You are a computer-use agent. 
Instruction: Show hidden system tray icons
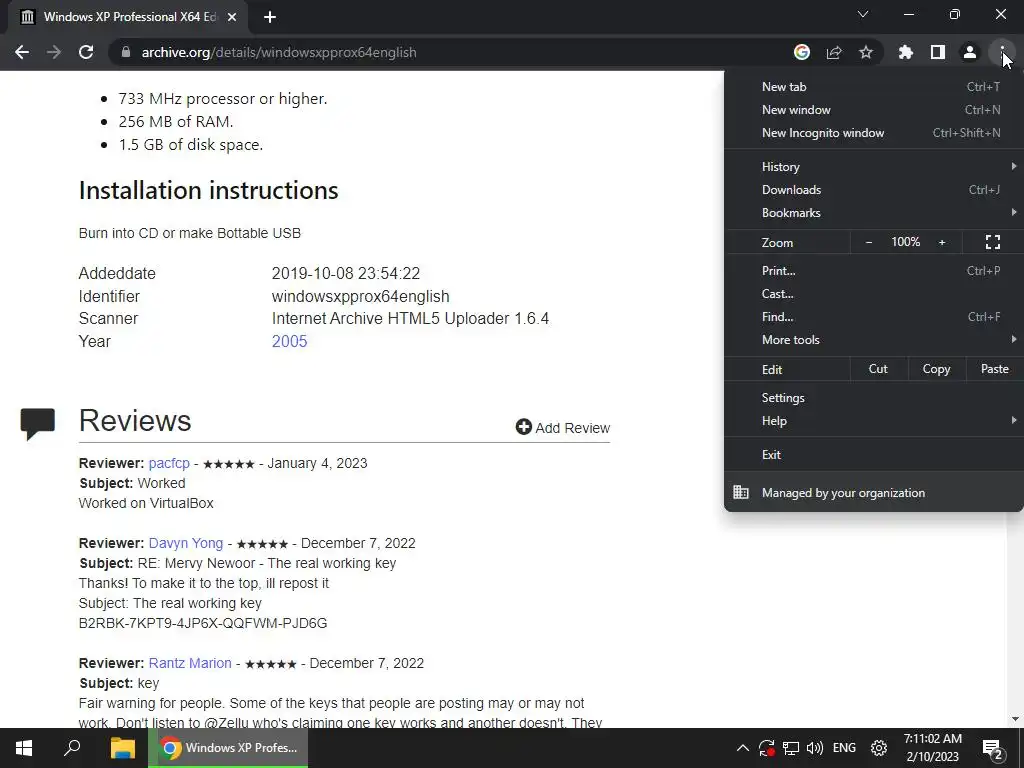pyautogui.click(x=743, y=748)
